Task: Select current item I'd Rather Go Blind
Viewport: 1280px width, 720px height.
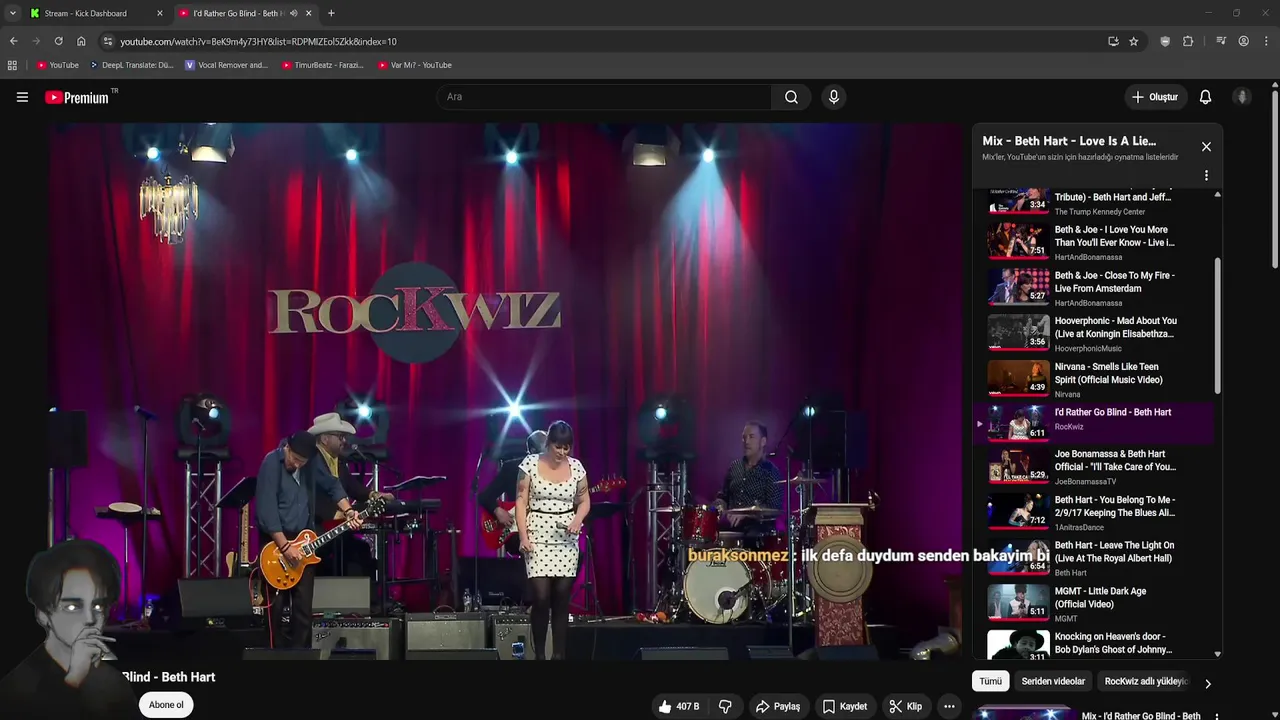Action: pos(1093,424)
